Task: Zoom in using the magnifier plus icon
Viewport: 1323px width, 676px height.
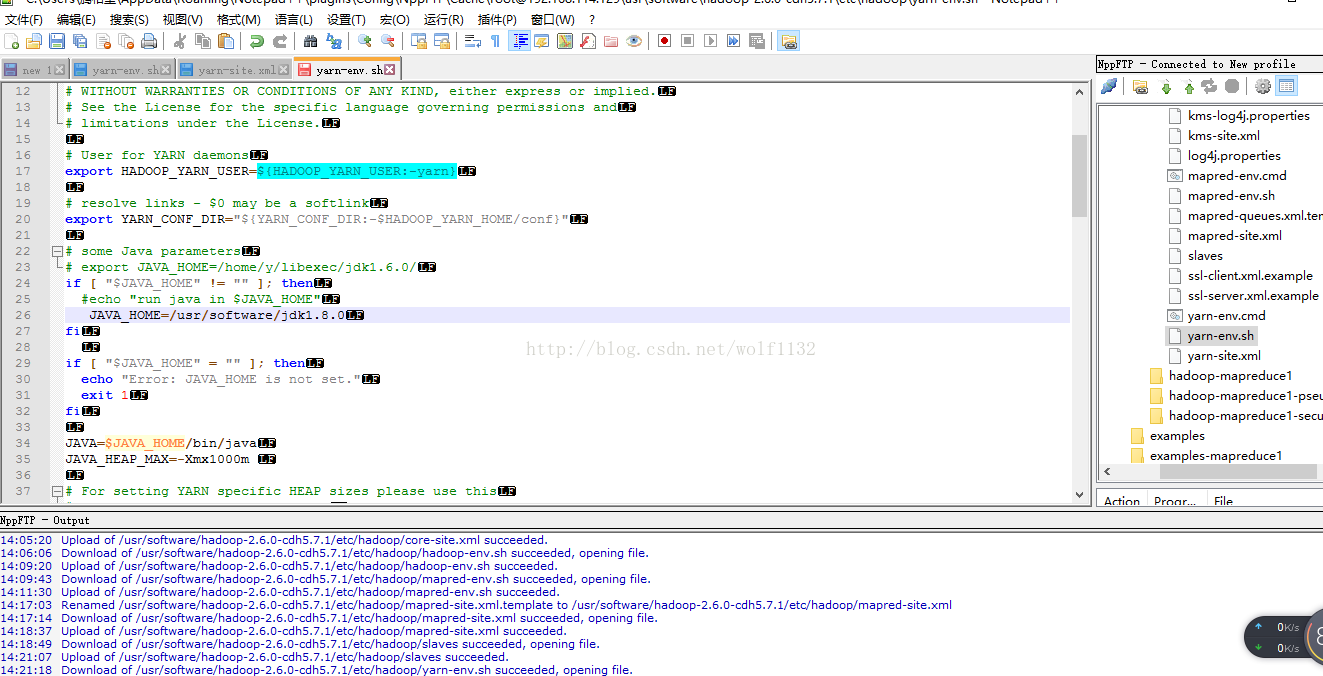Action: tap(364, 41)
